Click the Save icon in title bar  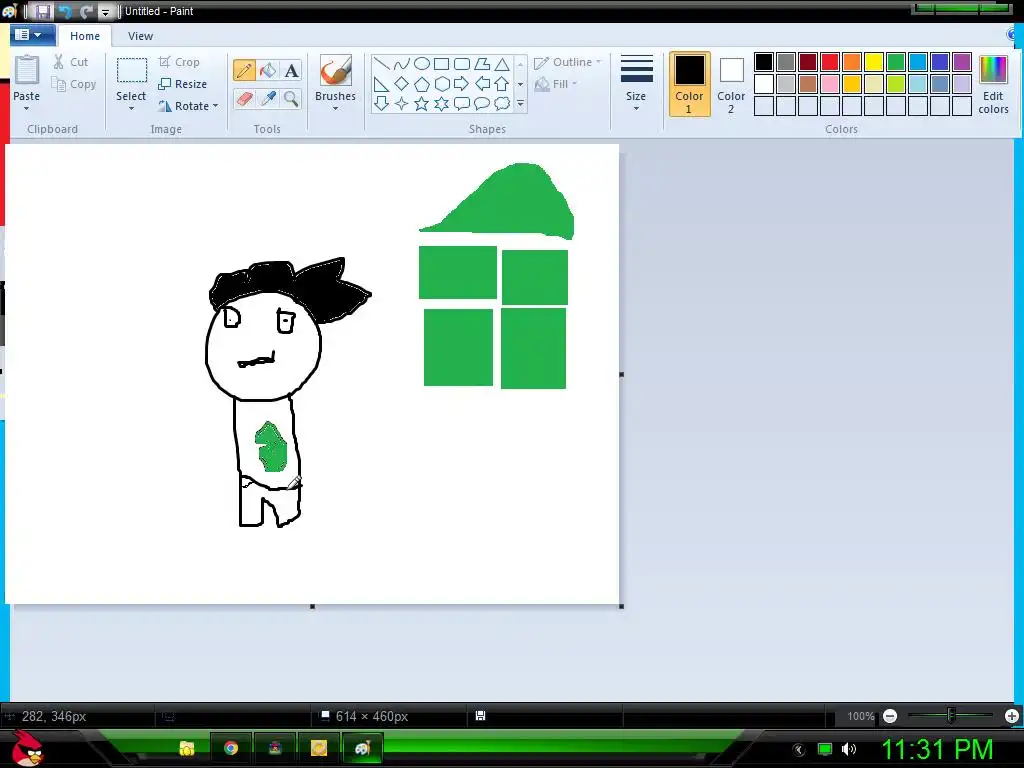click(42, 11)
